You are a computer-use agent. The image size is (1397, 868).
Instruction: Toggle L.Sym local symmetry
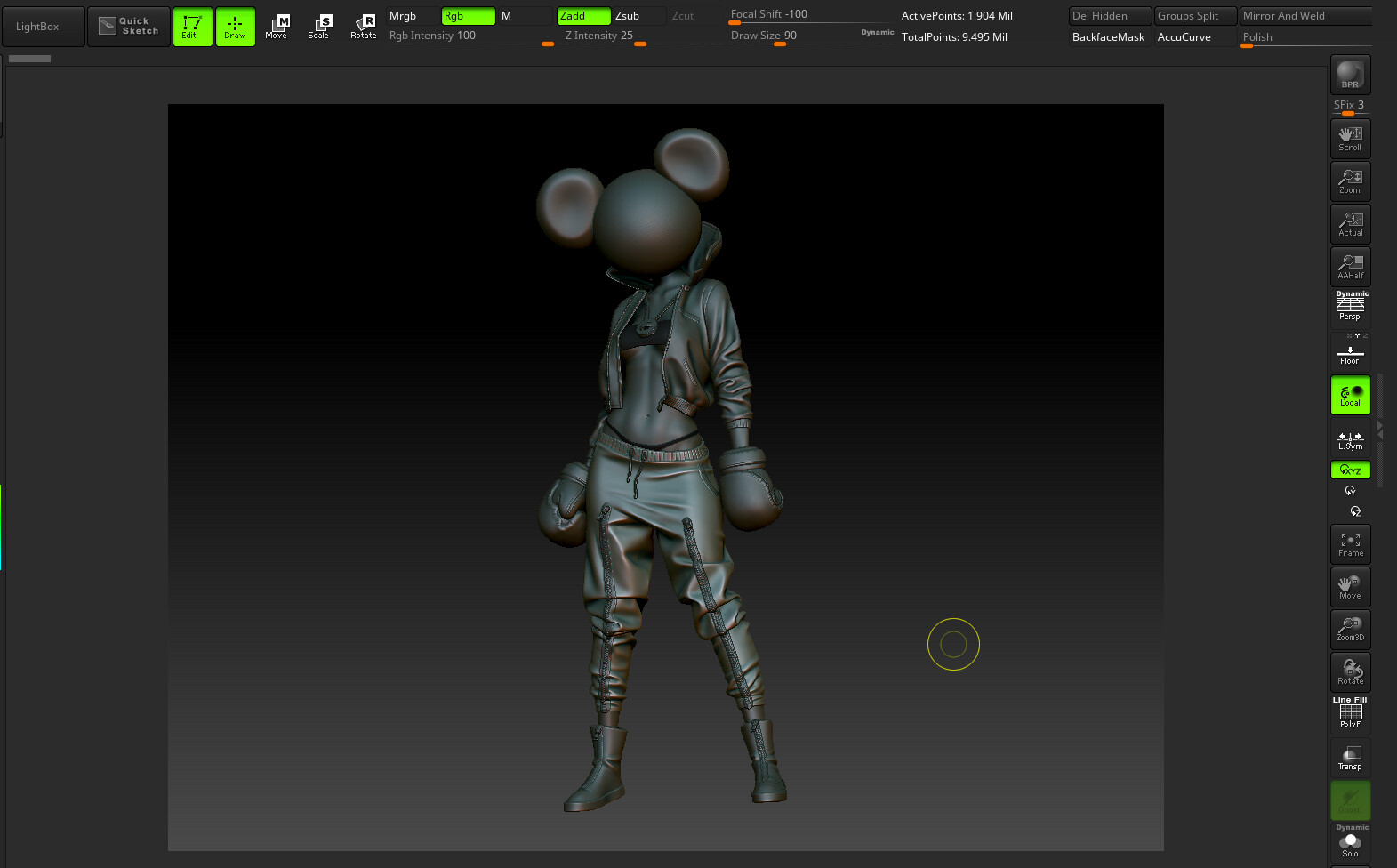point(1350,439)
